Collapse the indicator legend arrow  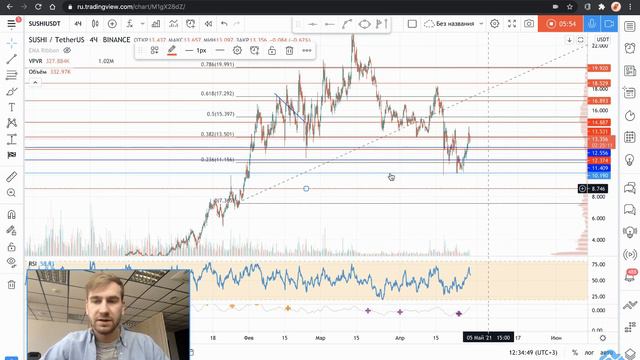(x=35, y=82)
